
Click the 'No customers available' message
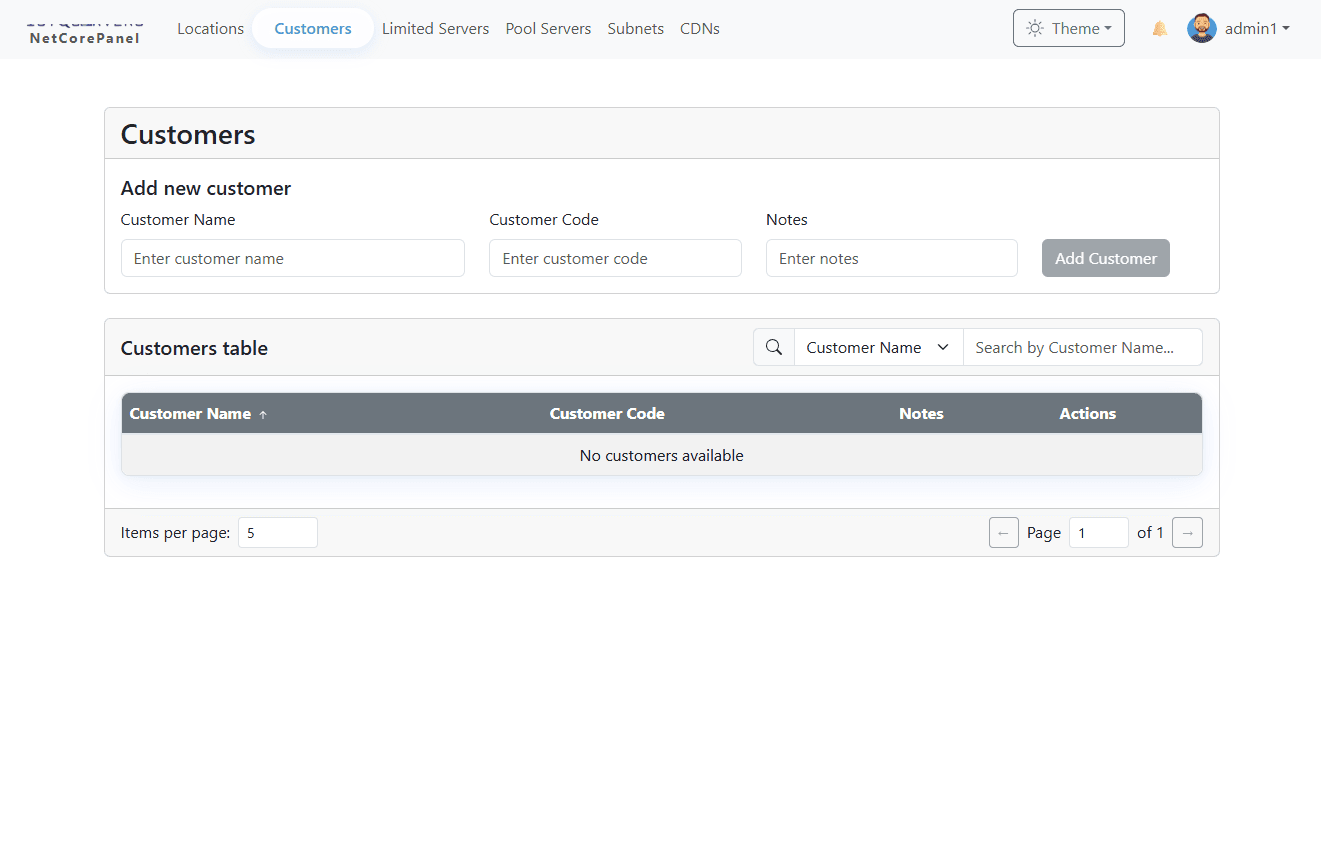[x=662, y=456]
